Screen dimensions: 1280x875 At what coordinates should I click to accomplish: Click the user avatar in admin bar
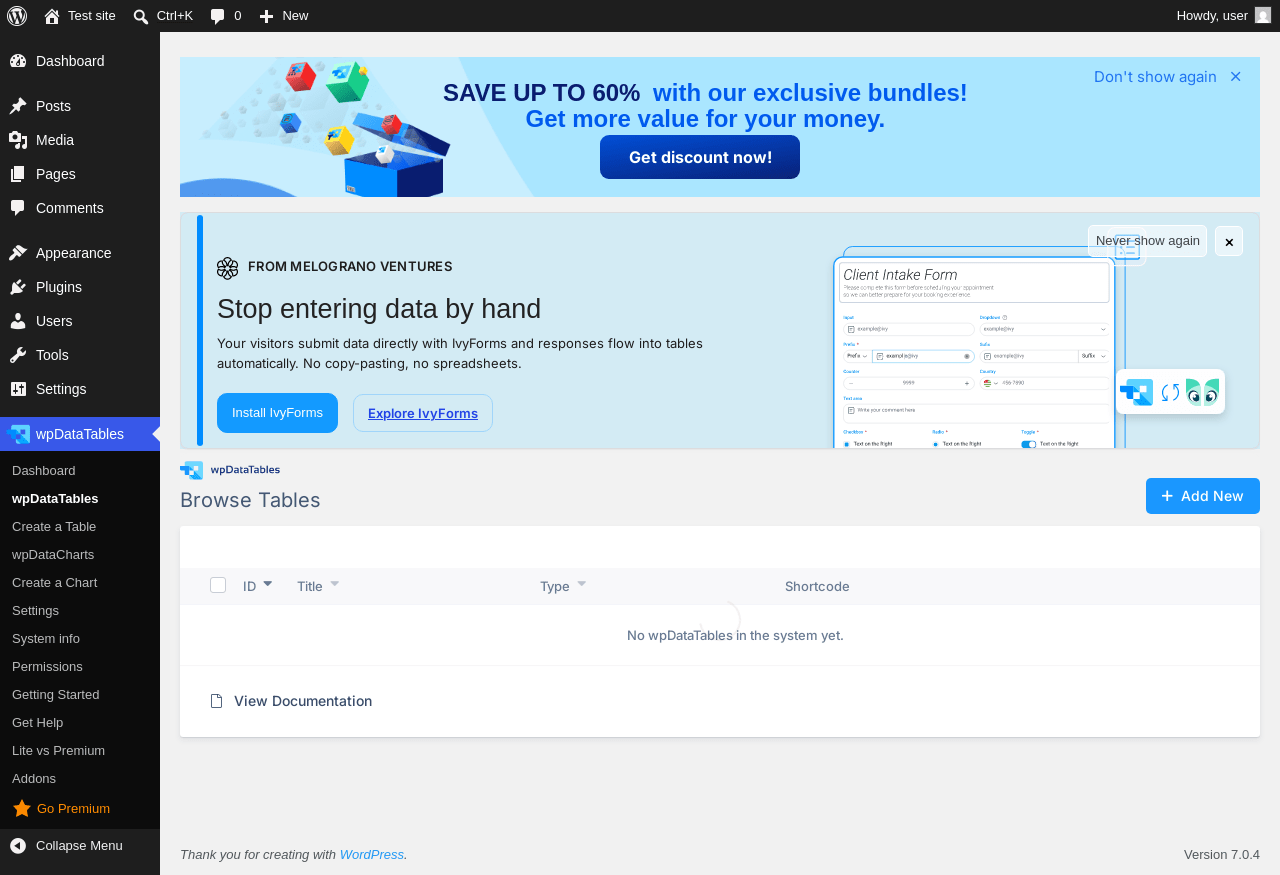pos(1263,15)
